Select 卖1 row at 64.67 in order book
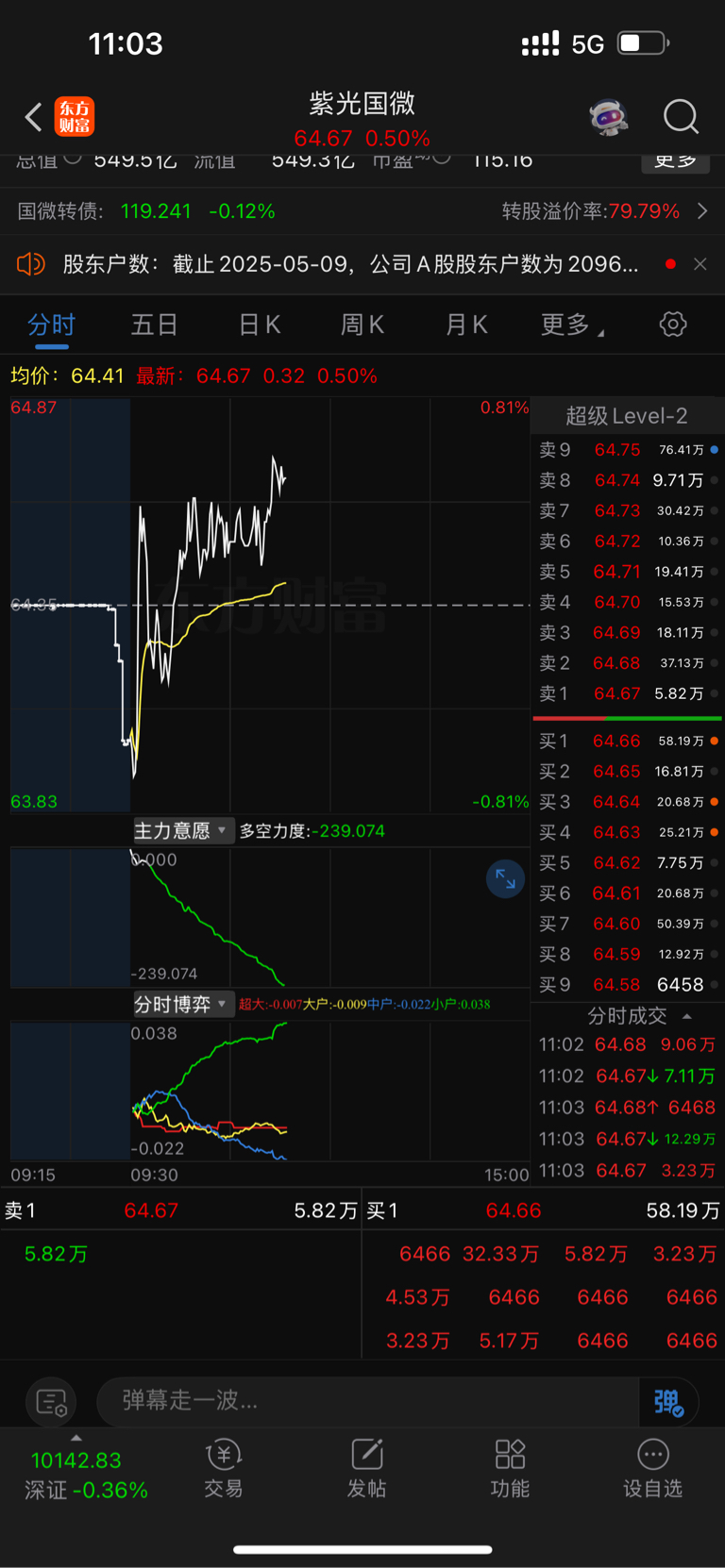 629,693
